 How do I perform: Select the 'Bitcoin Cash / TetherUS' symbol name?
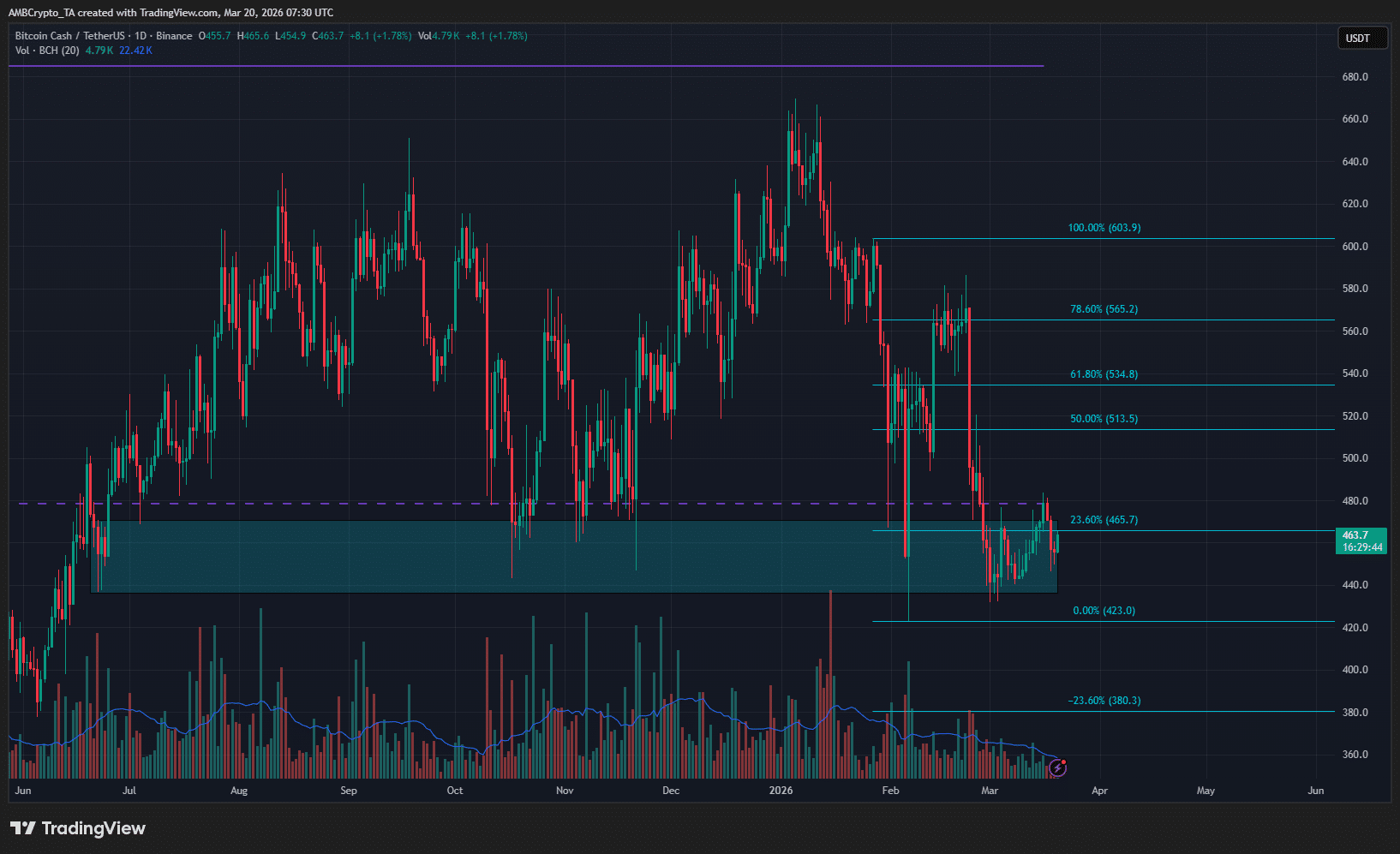[x=69, y=36]
